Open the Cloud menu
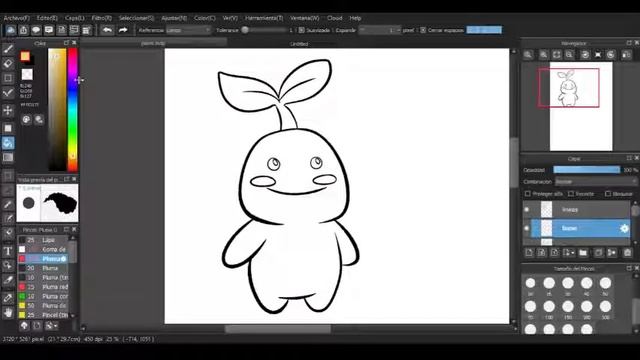 click(334, 18)
